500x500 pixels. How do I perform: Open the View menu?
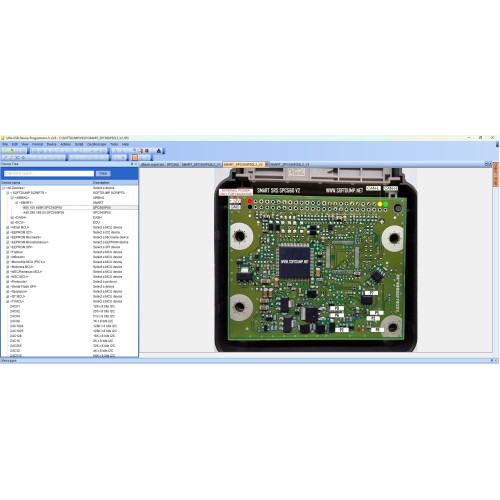[x=25, y=144]
